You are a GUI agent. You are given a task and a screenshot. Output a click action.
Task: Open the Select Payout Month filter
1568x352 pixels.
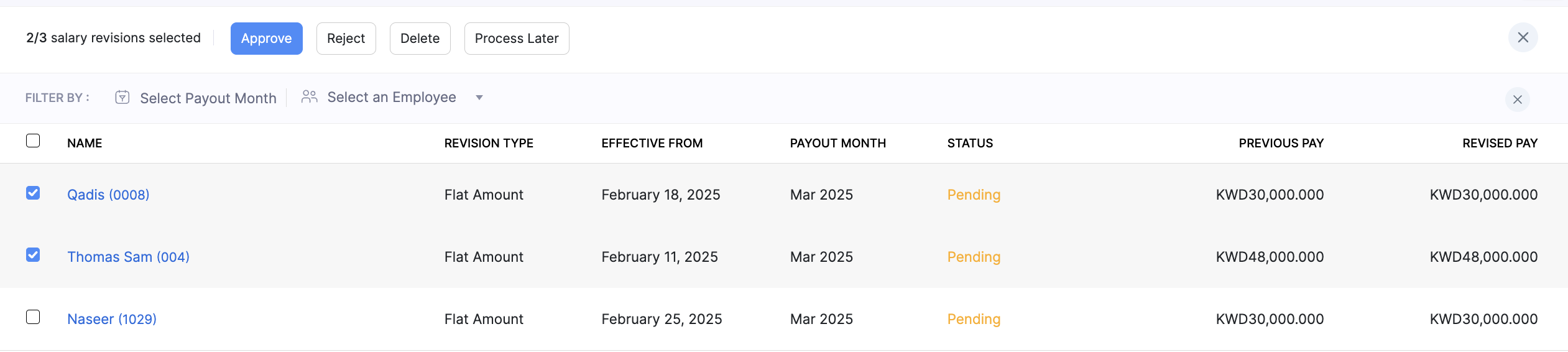pyautogui.click(x=208, y=98)
